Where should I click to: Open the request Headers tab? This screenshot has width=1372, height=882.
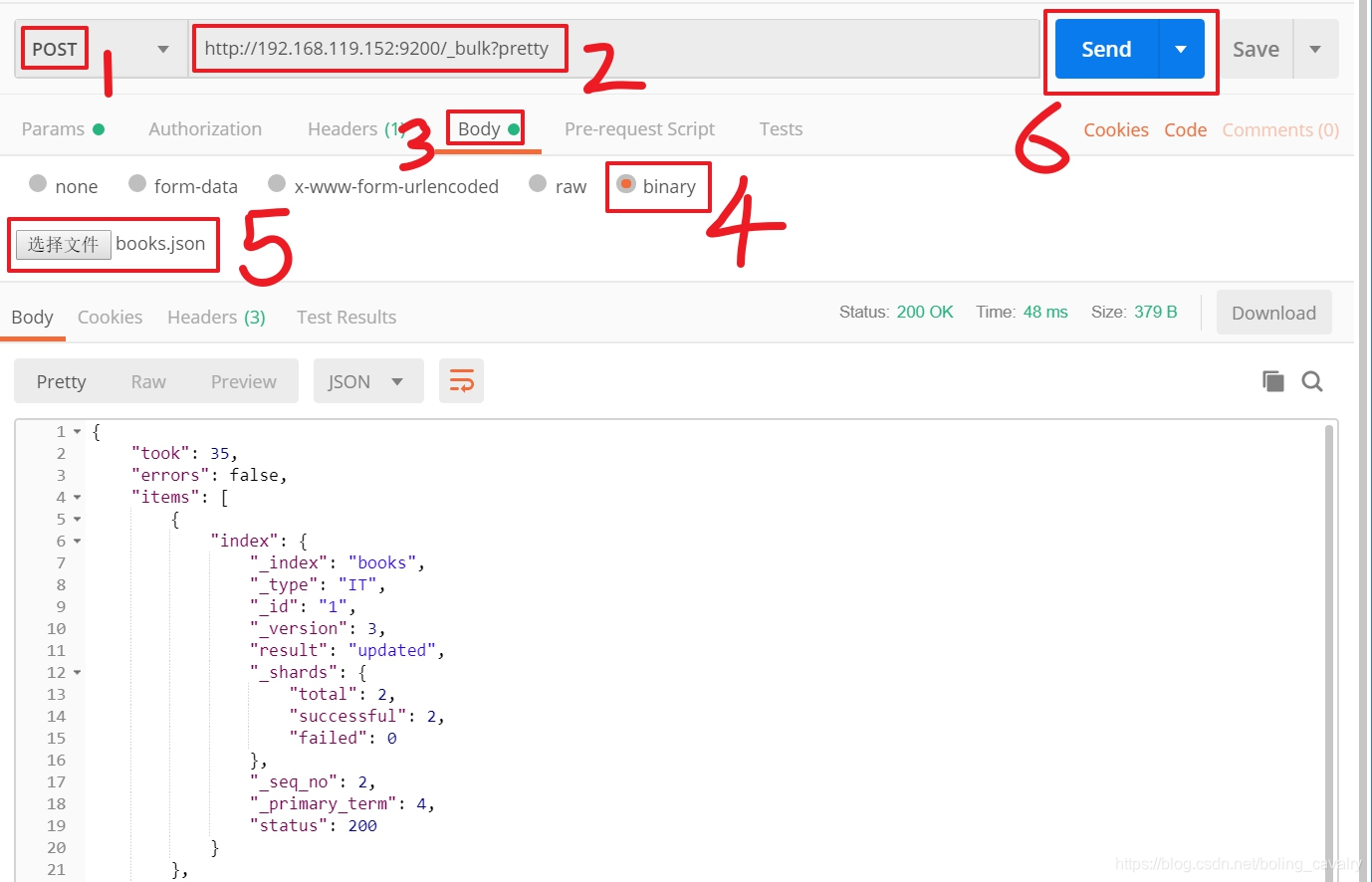point(353,128)
